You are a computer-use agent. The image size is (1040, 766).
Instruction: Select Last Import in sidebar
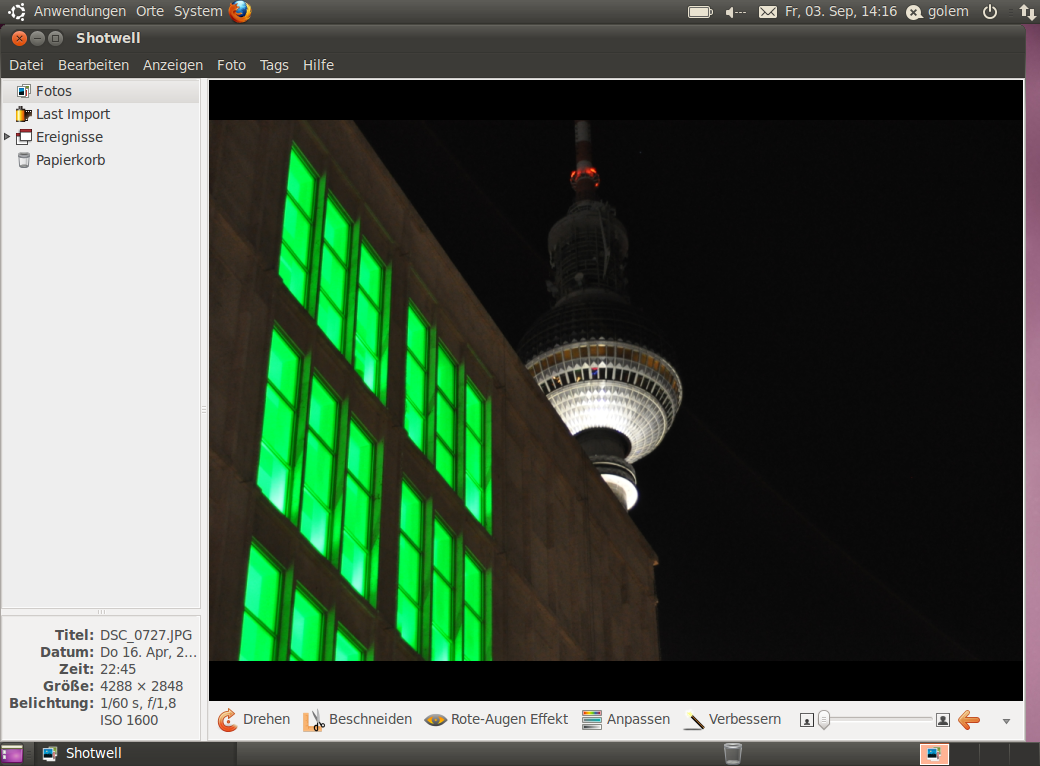pyautogui.click(x=72, y=114)
